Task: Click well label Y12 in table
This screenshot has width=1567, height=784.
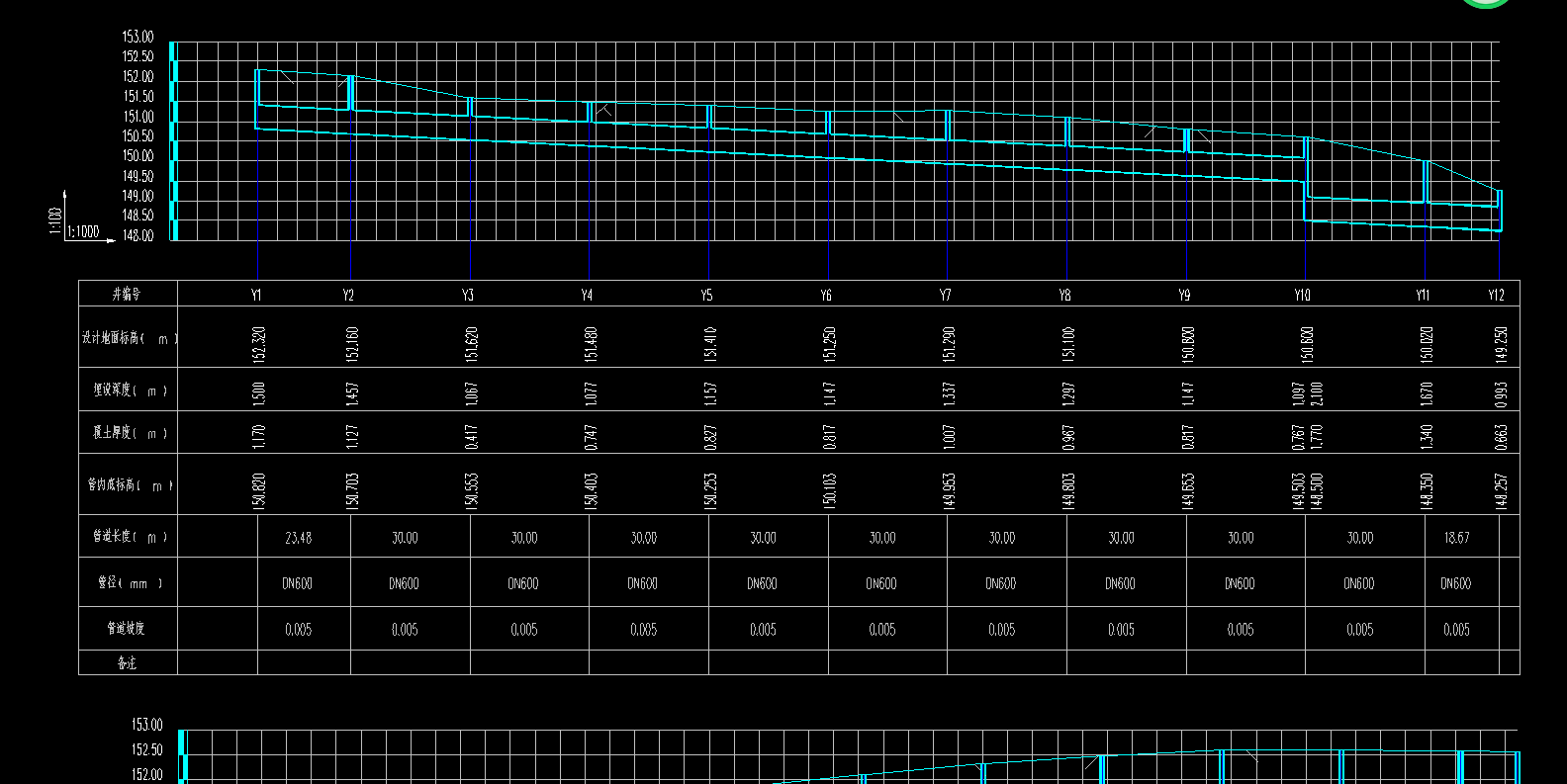Action: (1496, 295)
